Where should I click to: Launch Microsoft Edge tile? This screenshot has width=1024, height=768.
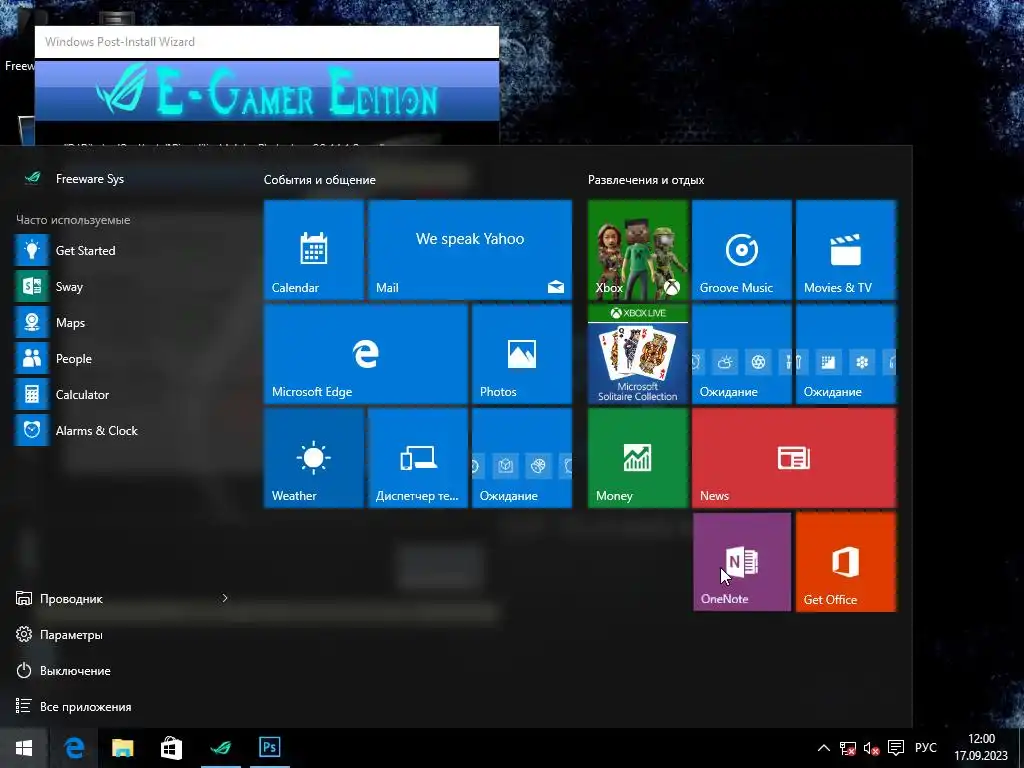click(x=366, y=354)
